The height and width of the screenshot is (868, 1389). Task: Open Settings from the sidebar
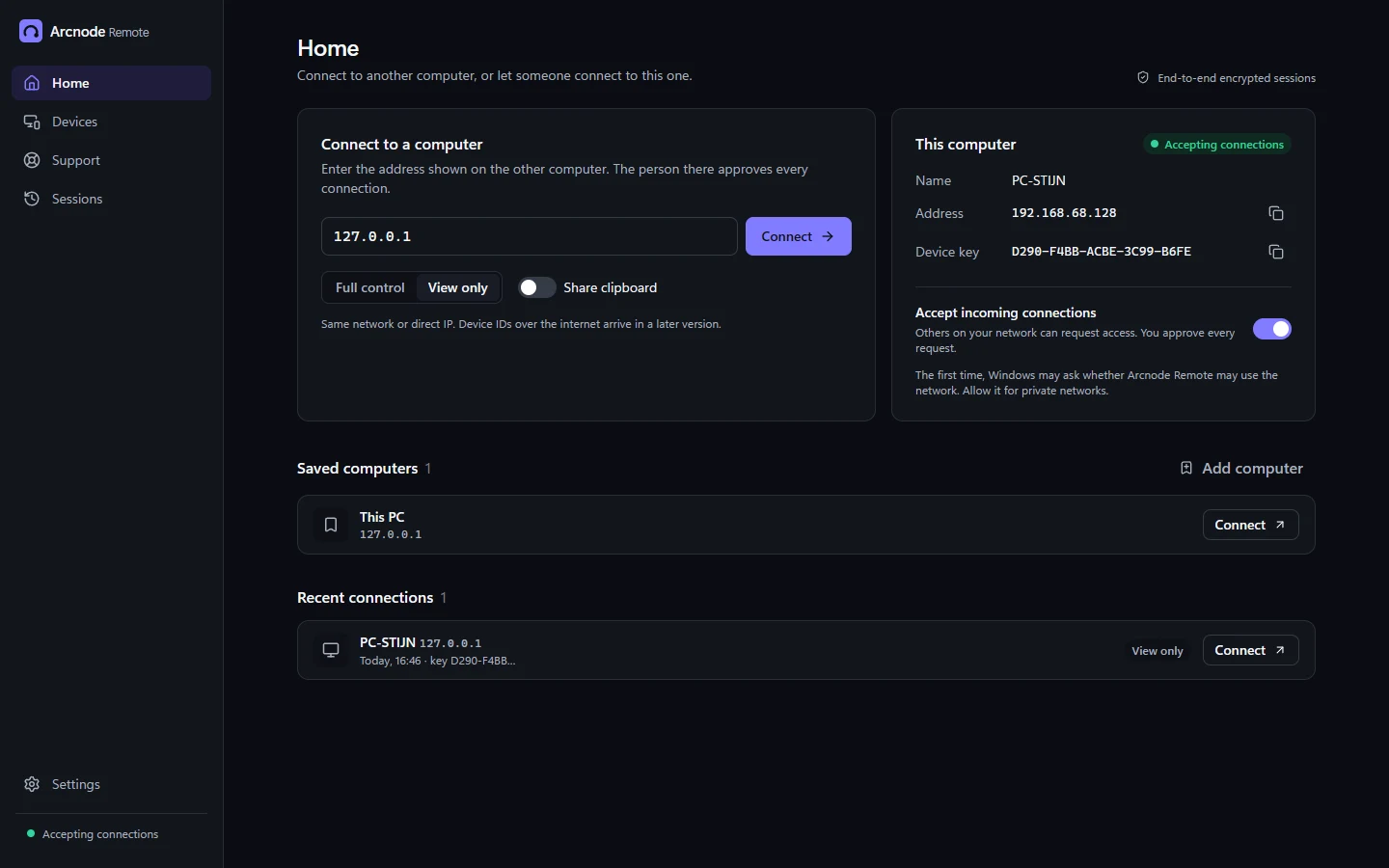(x=111, y=784)
